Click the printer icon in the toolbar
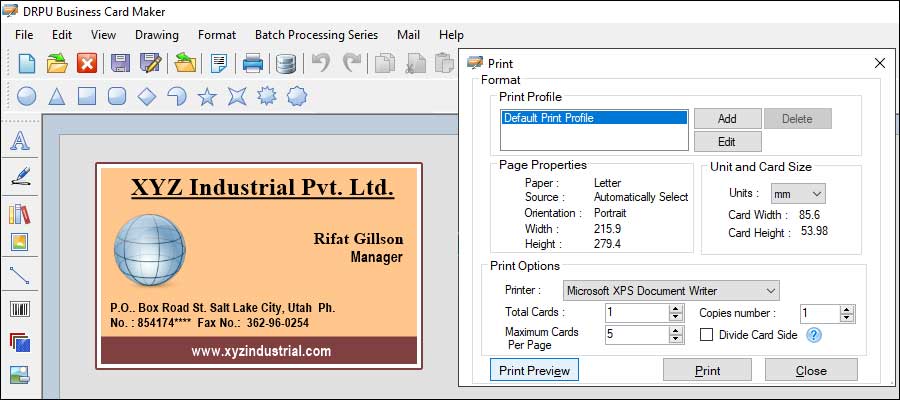Image resolution: width=900 pixels, height=400 pixels. tap(253, 64)
